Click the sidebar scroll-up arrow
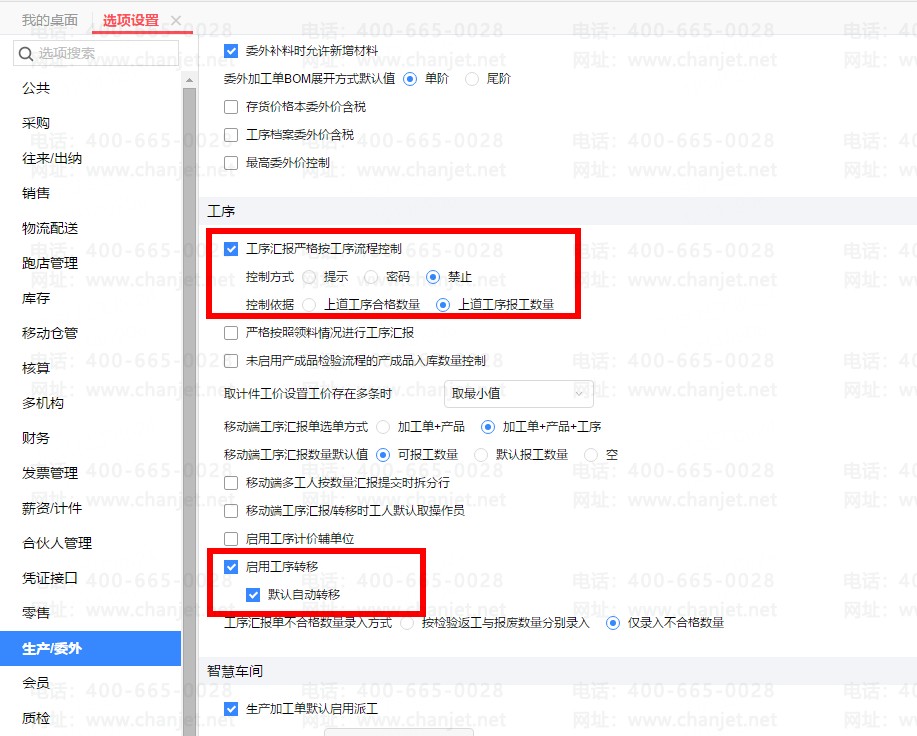 click(x=189, y=80)
